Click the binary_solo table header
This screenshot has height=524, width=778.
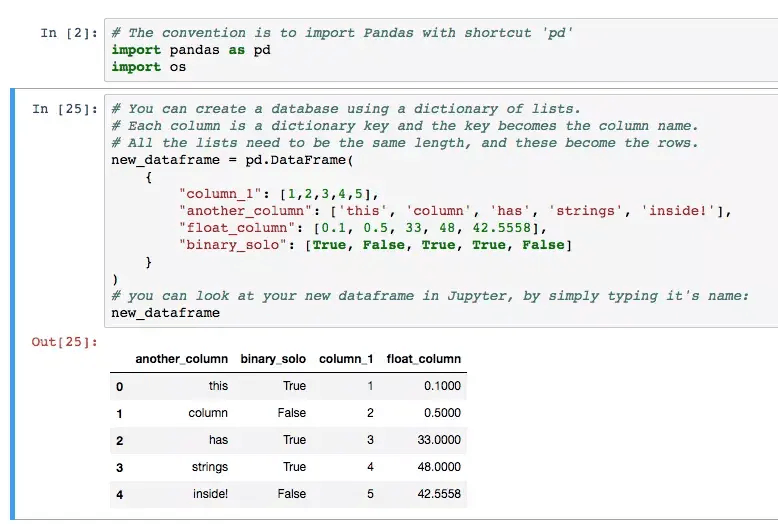[x=273, y=359]
